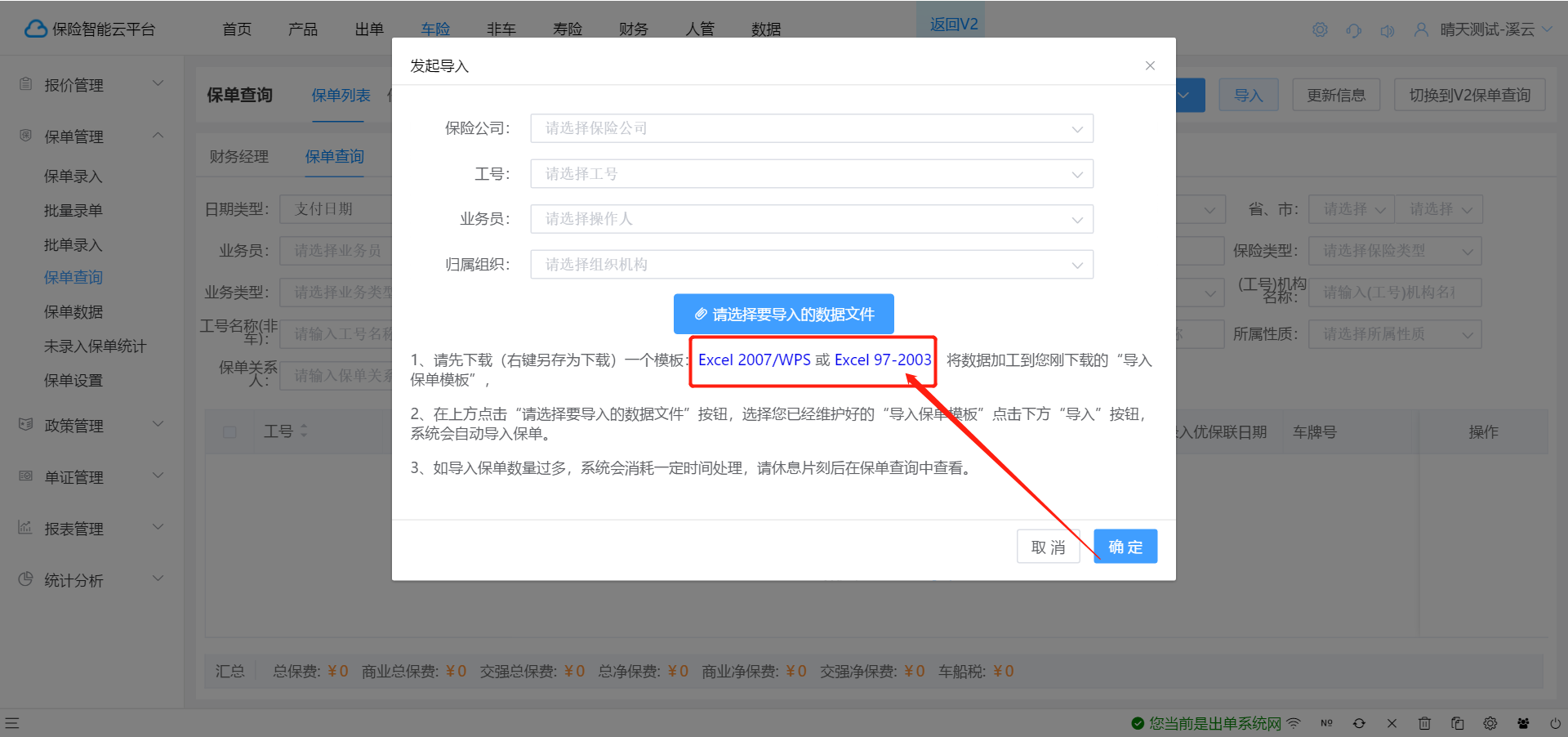Click the power icon in bottom bar
This screenshot has height=737, width=1568.
[x=1555, y=723]
